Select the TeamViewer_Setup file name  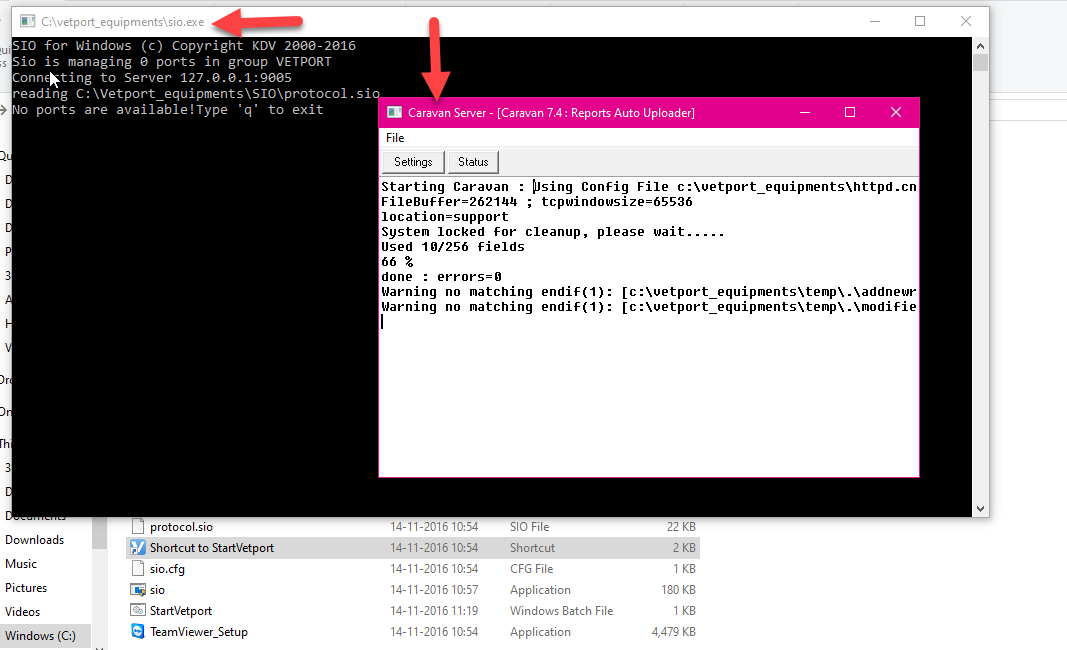[199, 632]
